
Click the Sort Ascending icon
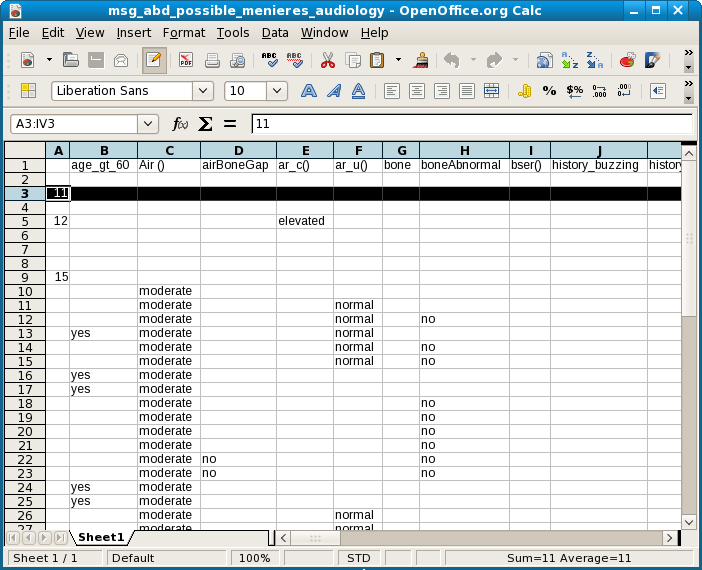(569, 61)
